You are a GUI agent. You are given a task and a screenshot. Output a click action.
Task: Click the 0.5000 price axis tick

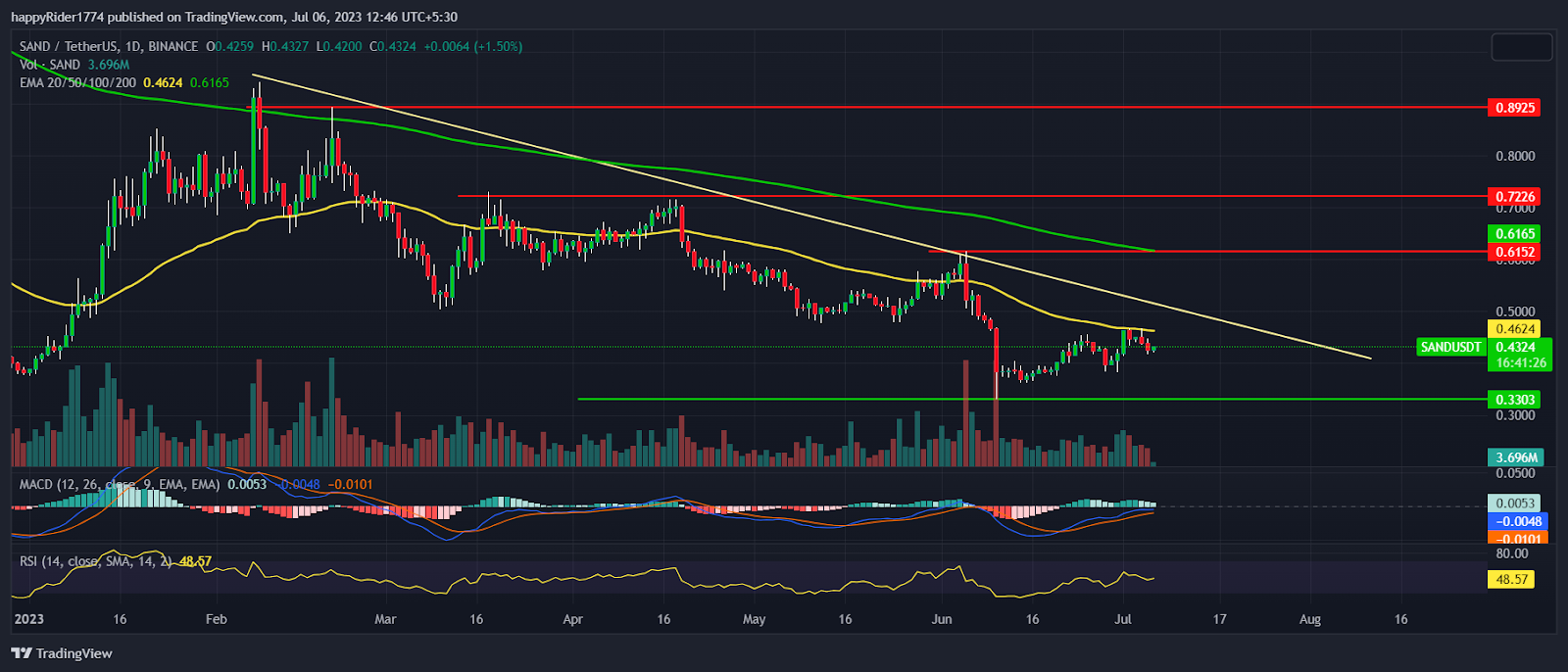click(1515, 312)
